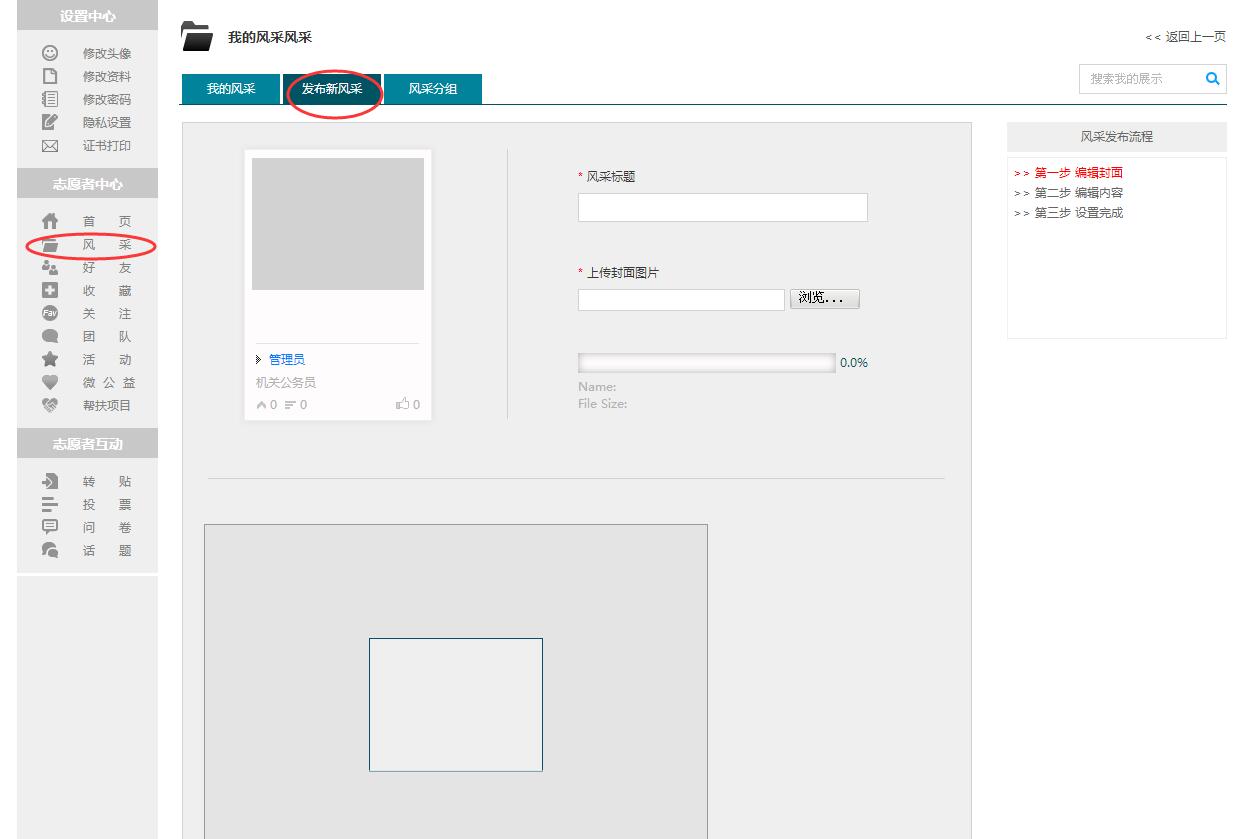Click the thumbs-up like icon on card
Screen dimensions: 1250x839
coord(402,405)
